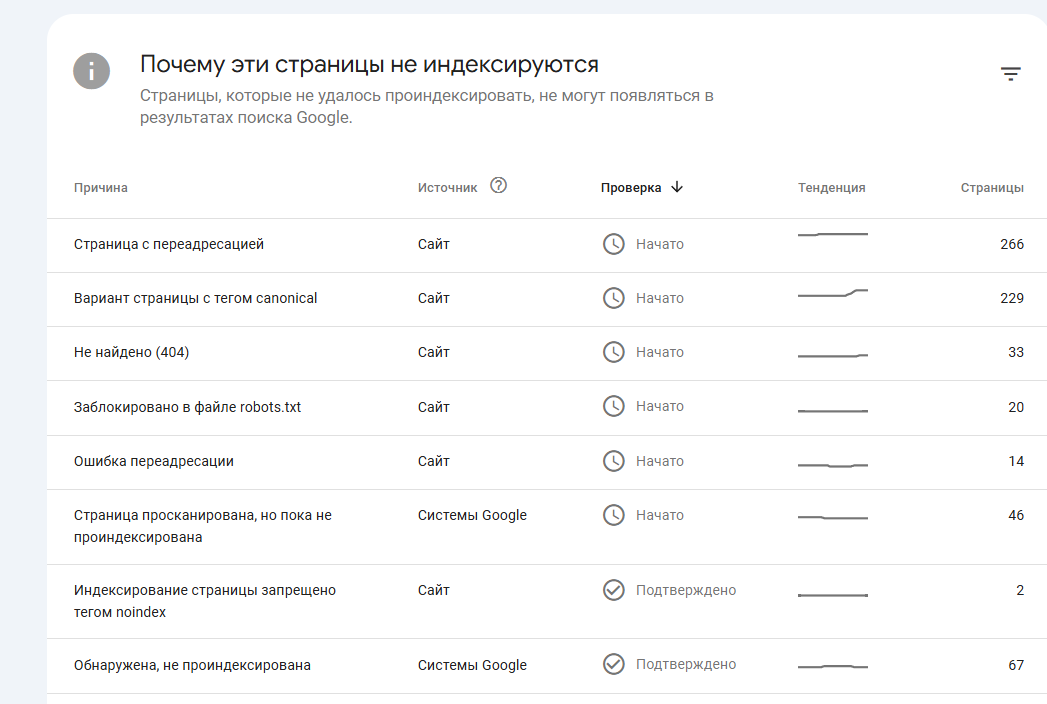Viewport: 1047px width, 704px height.
Task: Click the info icon beside the heading
Action: tap(91, 71)
